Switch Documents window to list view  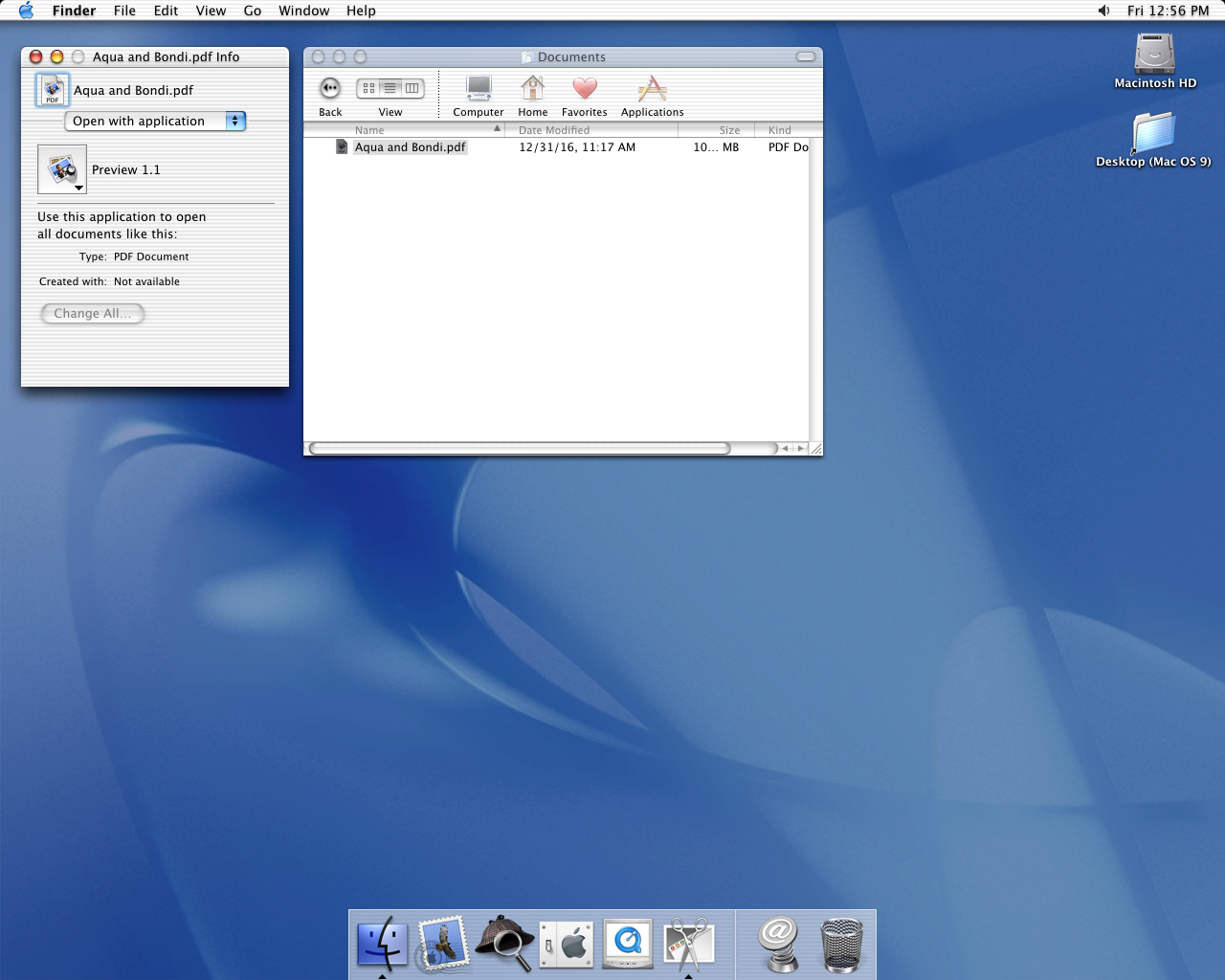[390, 88]
